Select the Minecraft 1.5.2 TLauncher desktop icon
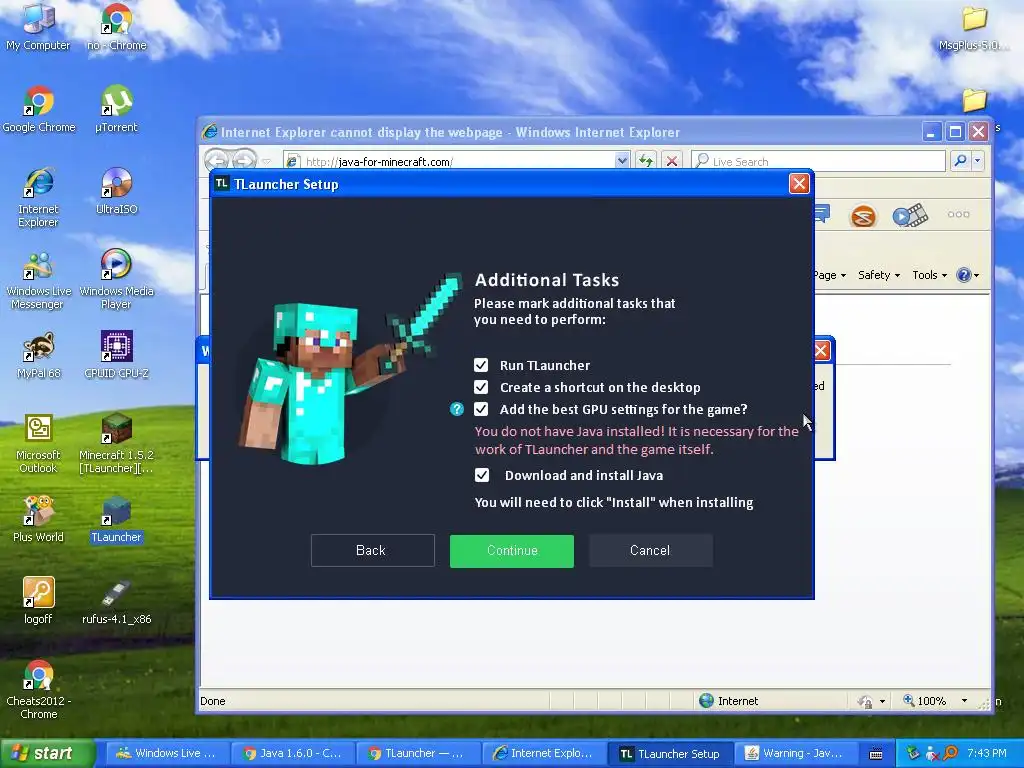Image resolution: width=1024 pixels, height=768 pixels. [116, 444]
